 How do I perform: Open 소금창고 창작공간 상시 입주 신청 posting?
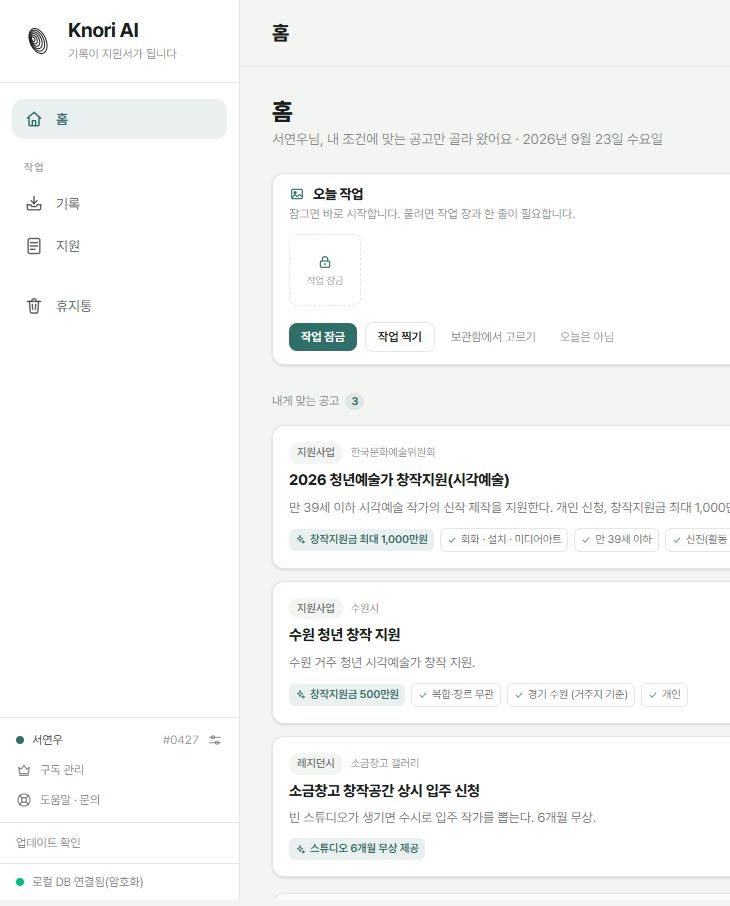(384, 790)
